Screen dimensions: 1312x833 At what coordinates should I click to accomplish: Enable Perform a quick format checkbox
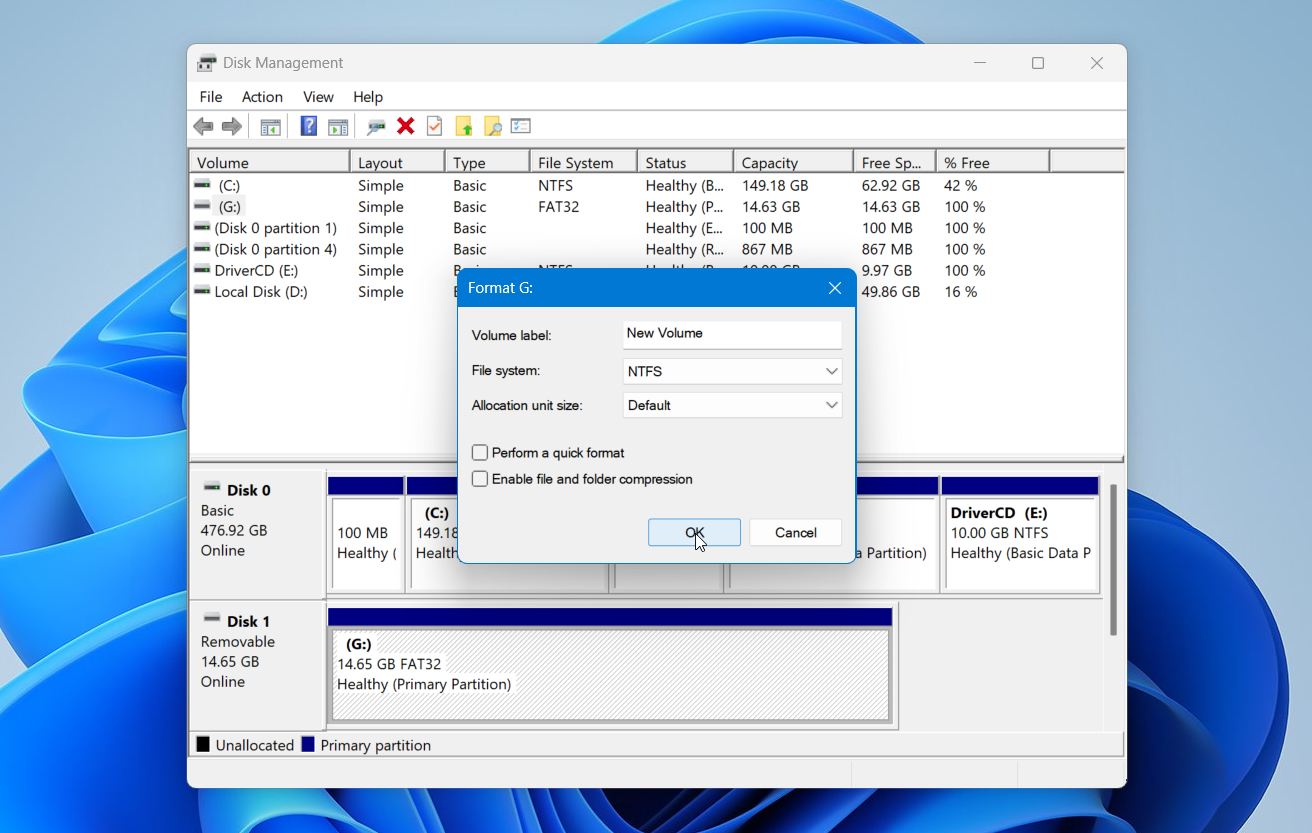[480, 453]
